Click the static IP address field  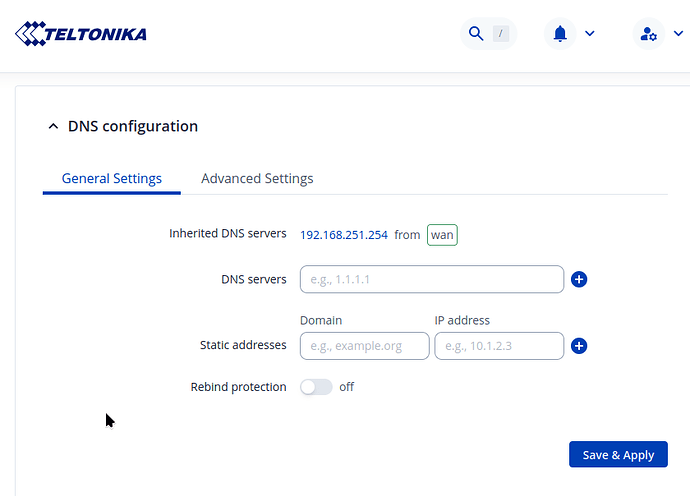498,346
